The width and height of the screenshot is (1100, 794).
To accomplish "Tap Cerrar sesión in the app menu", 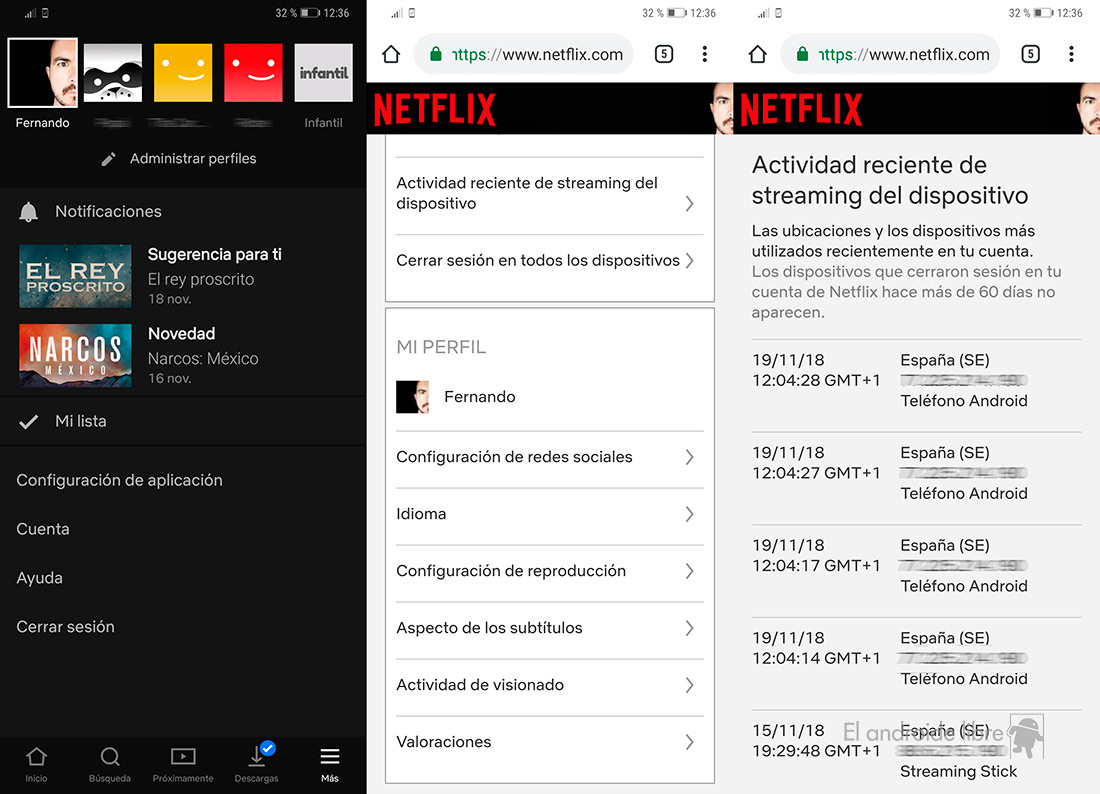I will [65, 627].
